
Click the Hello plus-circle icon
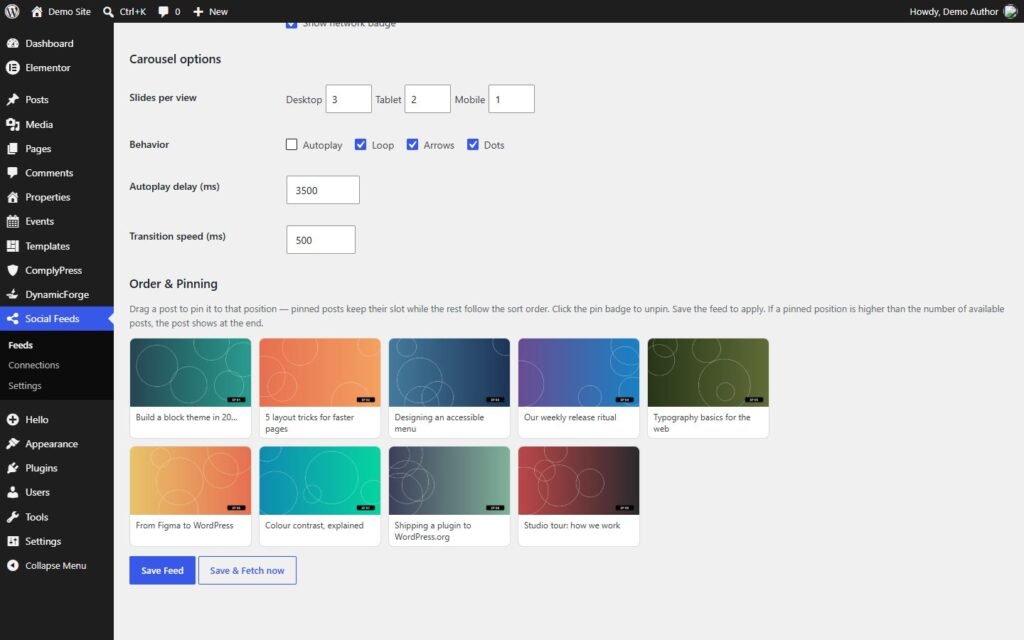(x=12, y=419)
